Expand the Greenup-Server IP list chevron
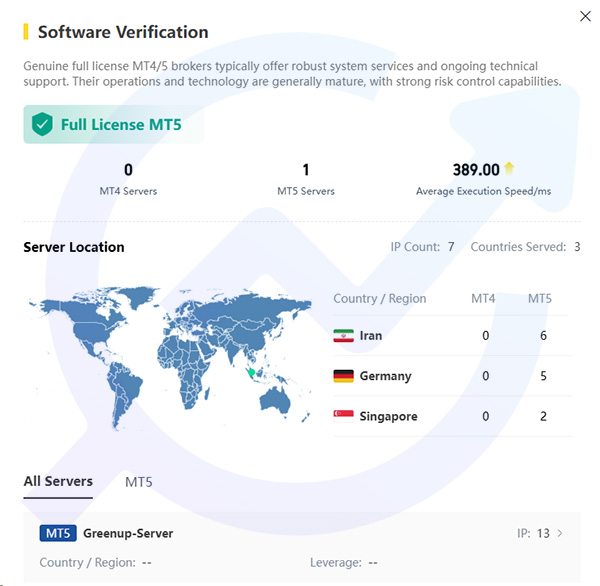This screenshot has width=600, height=586. [x=560, y=533]
